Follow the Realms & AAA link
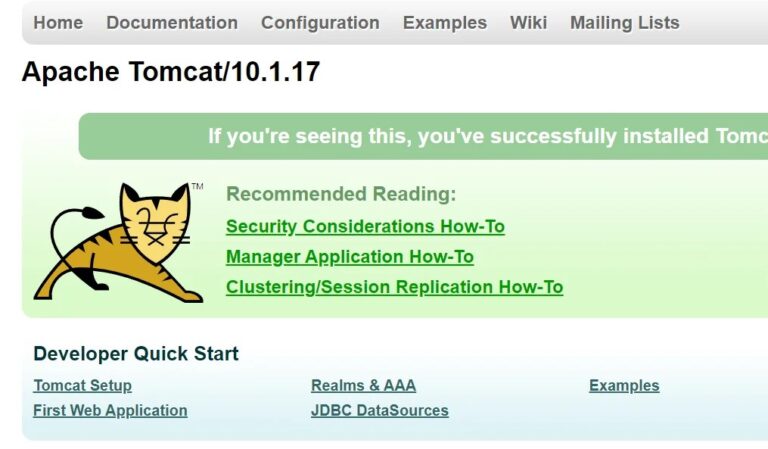 coord(363,385)
